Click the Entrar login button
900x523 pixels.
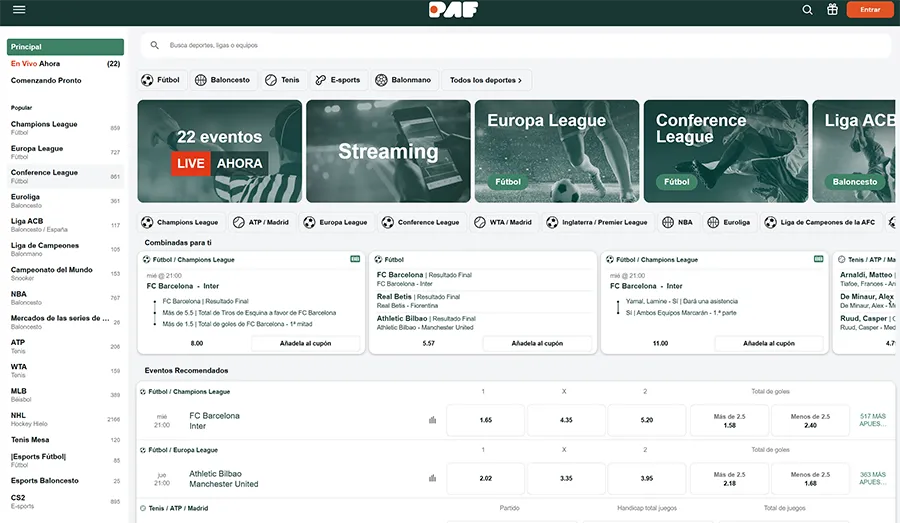pyautogui.click(x=870, y=10)
